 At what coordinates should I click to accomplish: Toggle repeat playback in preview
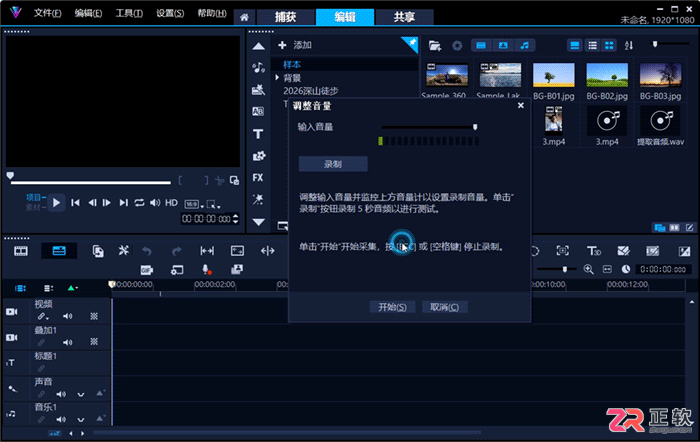tap(139, 203)
